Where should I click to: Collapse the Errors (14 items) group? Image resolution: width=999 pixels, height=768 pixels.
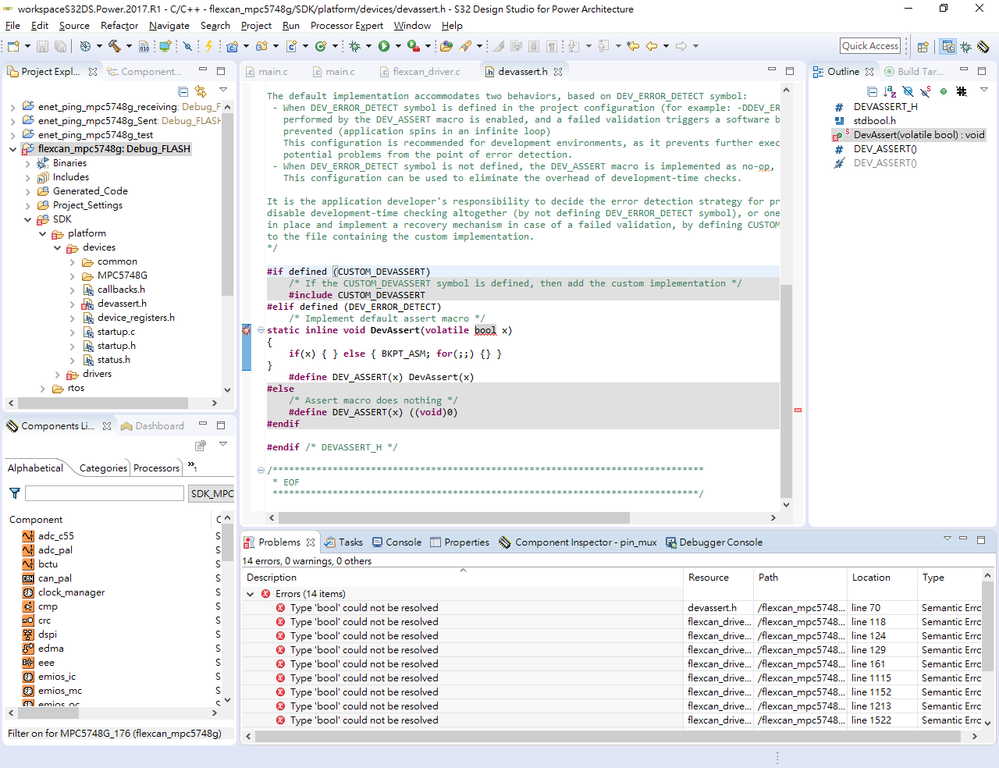[250, 594]
